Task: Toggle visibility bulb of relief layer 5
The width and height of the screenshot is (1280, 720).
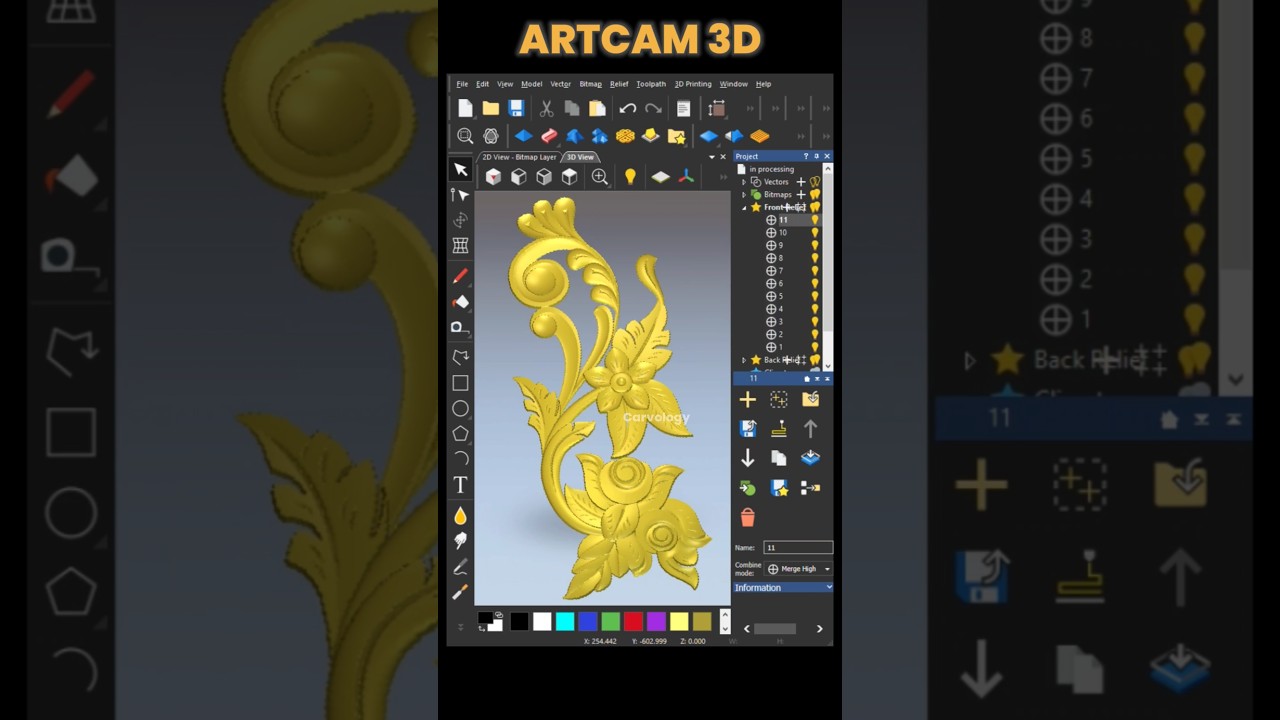Action: (x=814, y=296)
